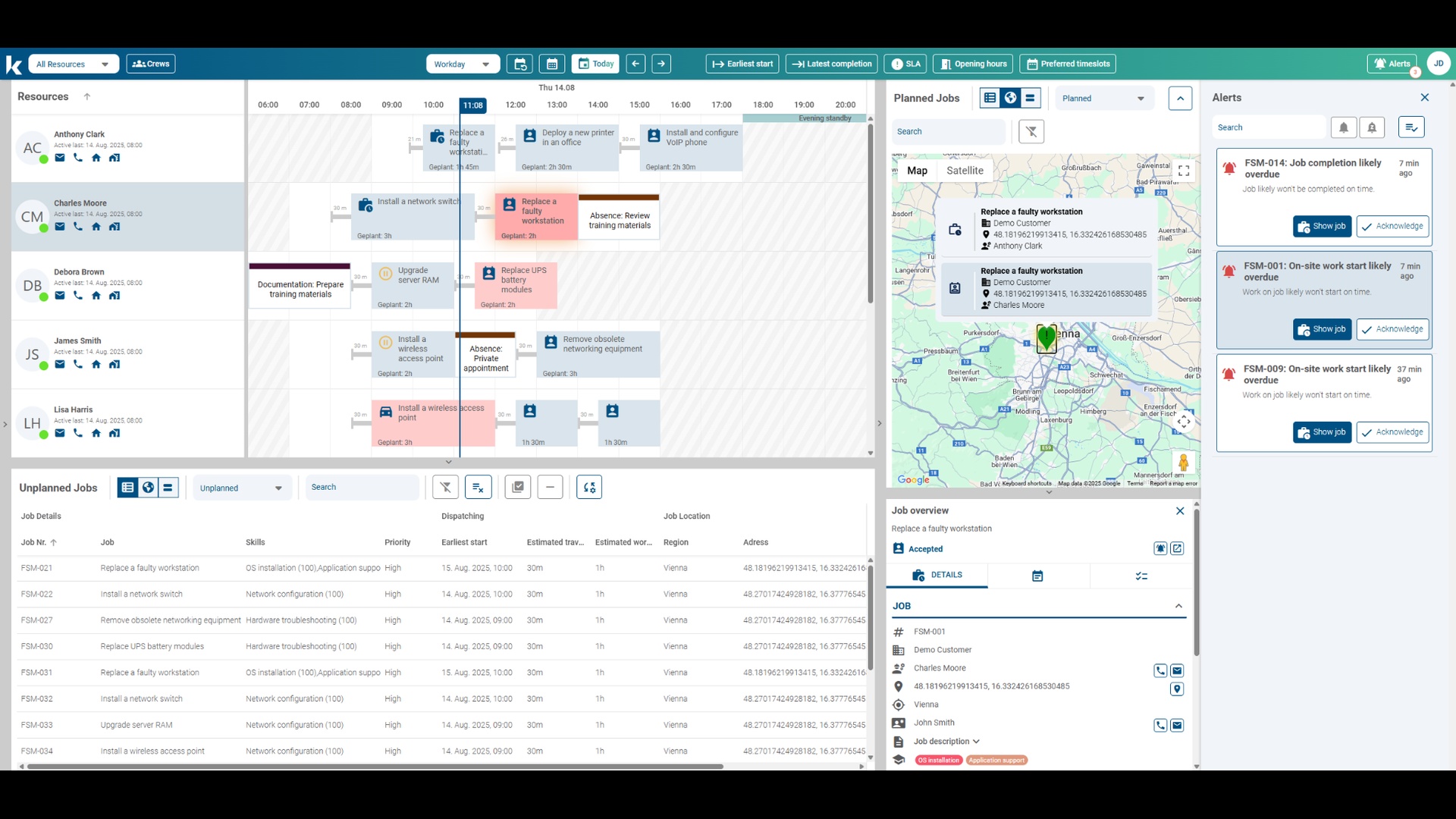Select the DETAILS tab in Job overview
This screenshot has height=819, width=1456.
937,576
